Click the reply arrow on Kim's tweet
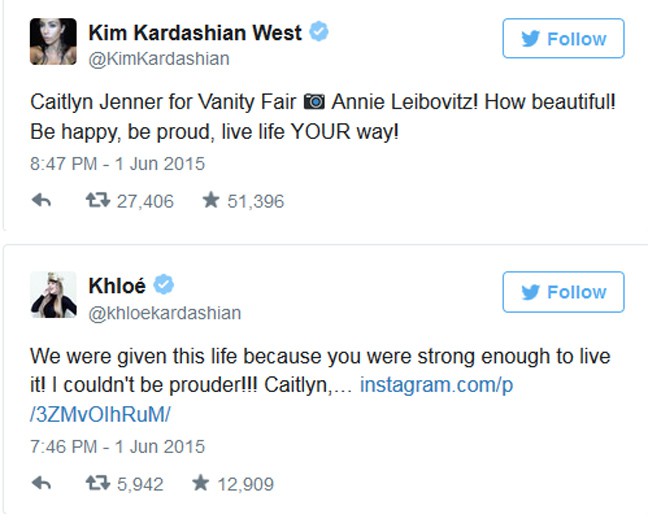Screen dimensions: 648x523 tap(41, 201)
